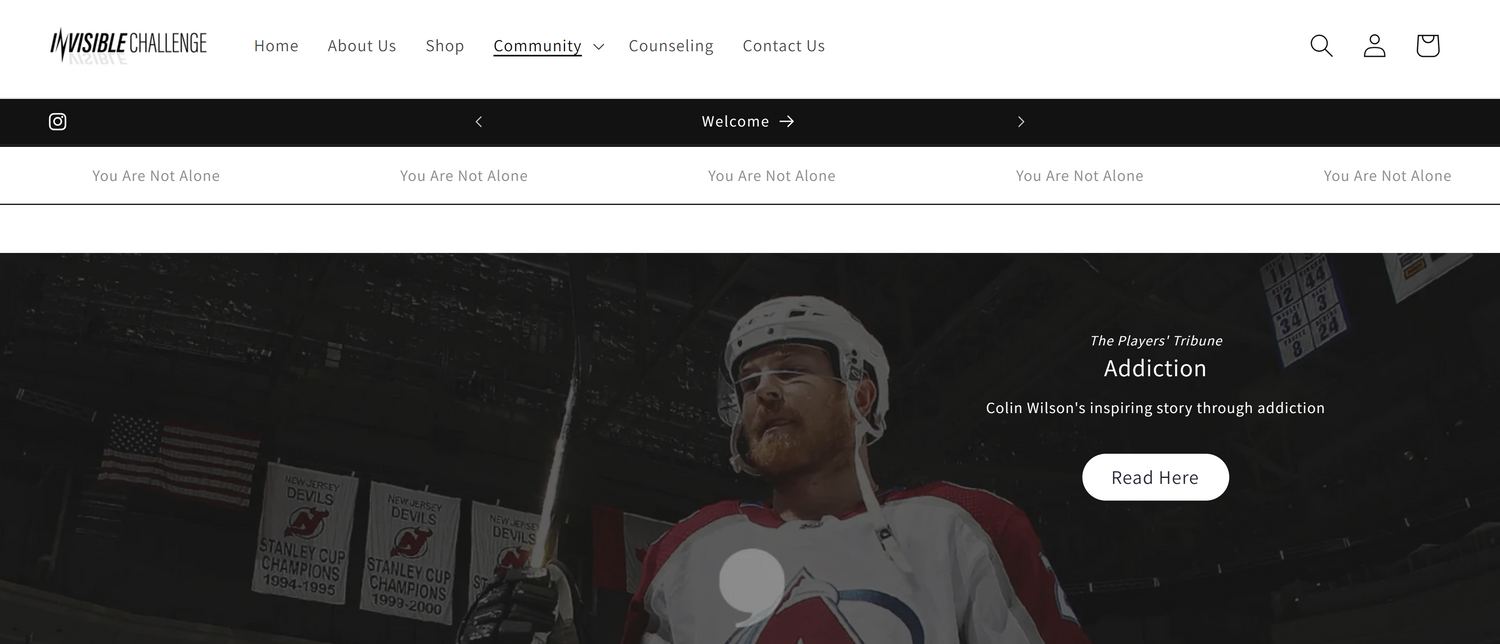Click the arrow beside Welcome
Viewport: 1500px width, 644px height.
(x=787, y=122)
